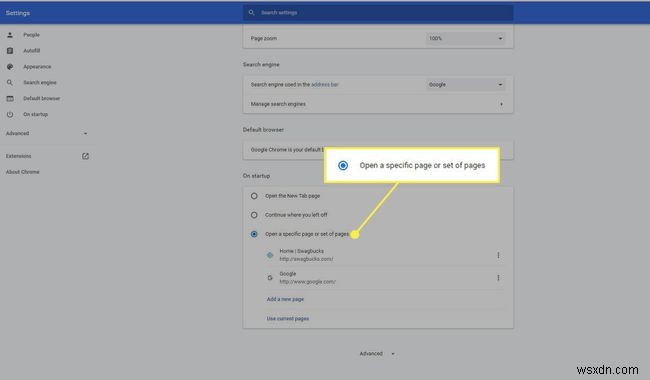Open Extensions from sidebar
This screenshot has width=650, height=380.
tap(19, 156)
